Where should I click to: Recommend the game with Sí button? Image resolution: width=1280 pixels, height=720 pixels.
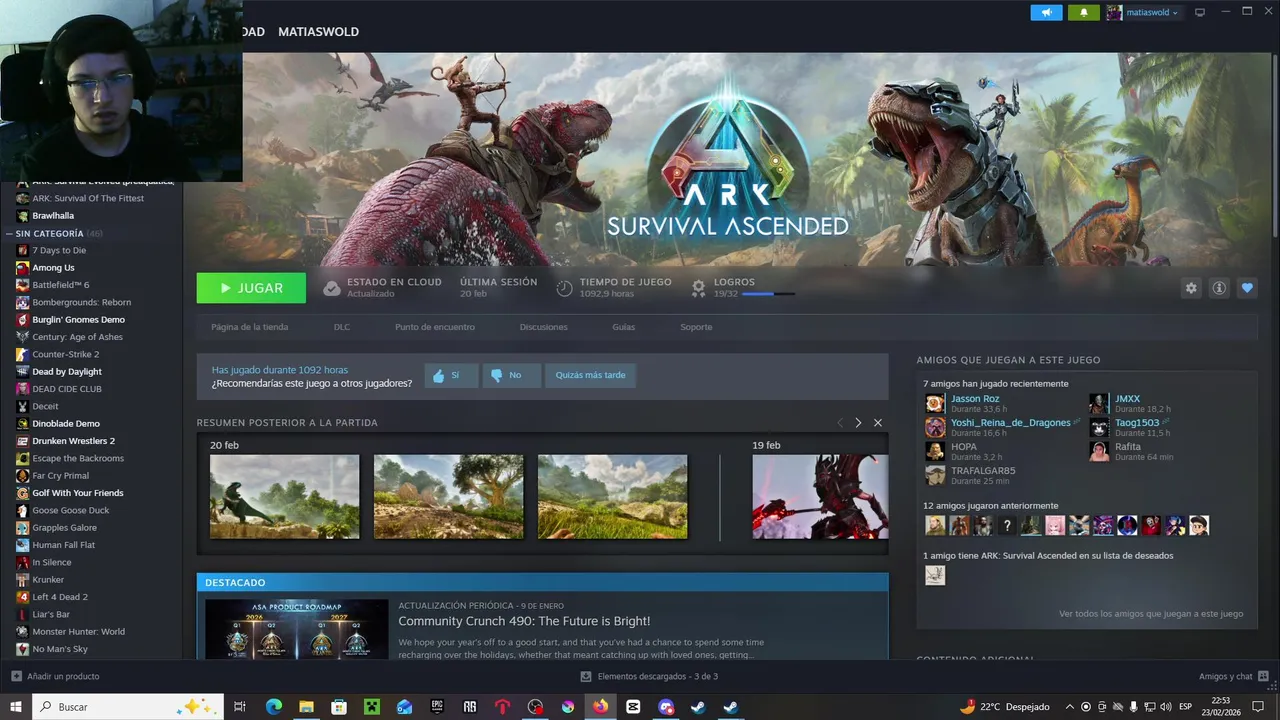click(451, 375)
